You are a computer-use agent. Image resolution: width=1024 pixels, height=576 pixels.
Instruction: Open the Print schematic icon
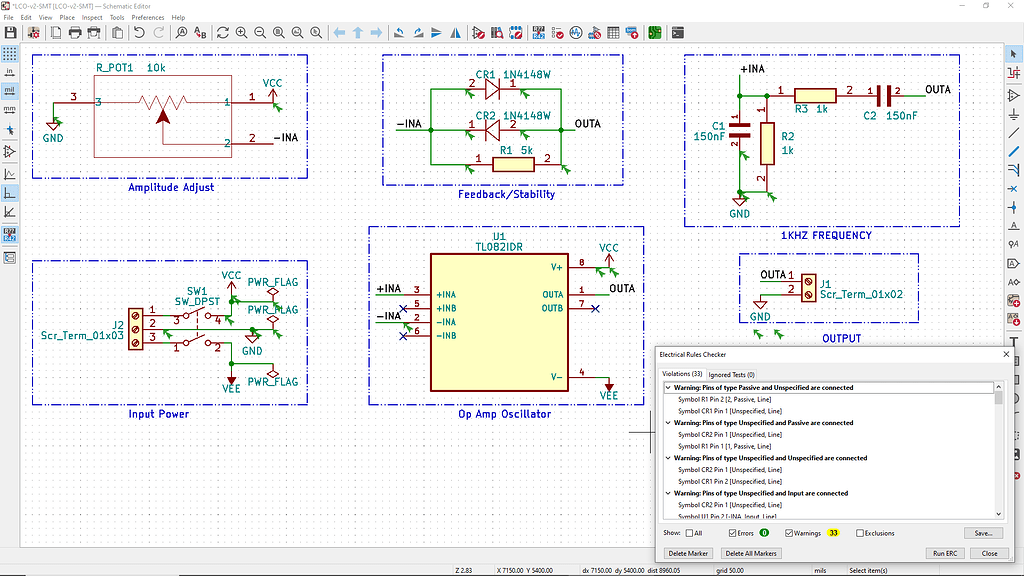(x=76, y=33)
